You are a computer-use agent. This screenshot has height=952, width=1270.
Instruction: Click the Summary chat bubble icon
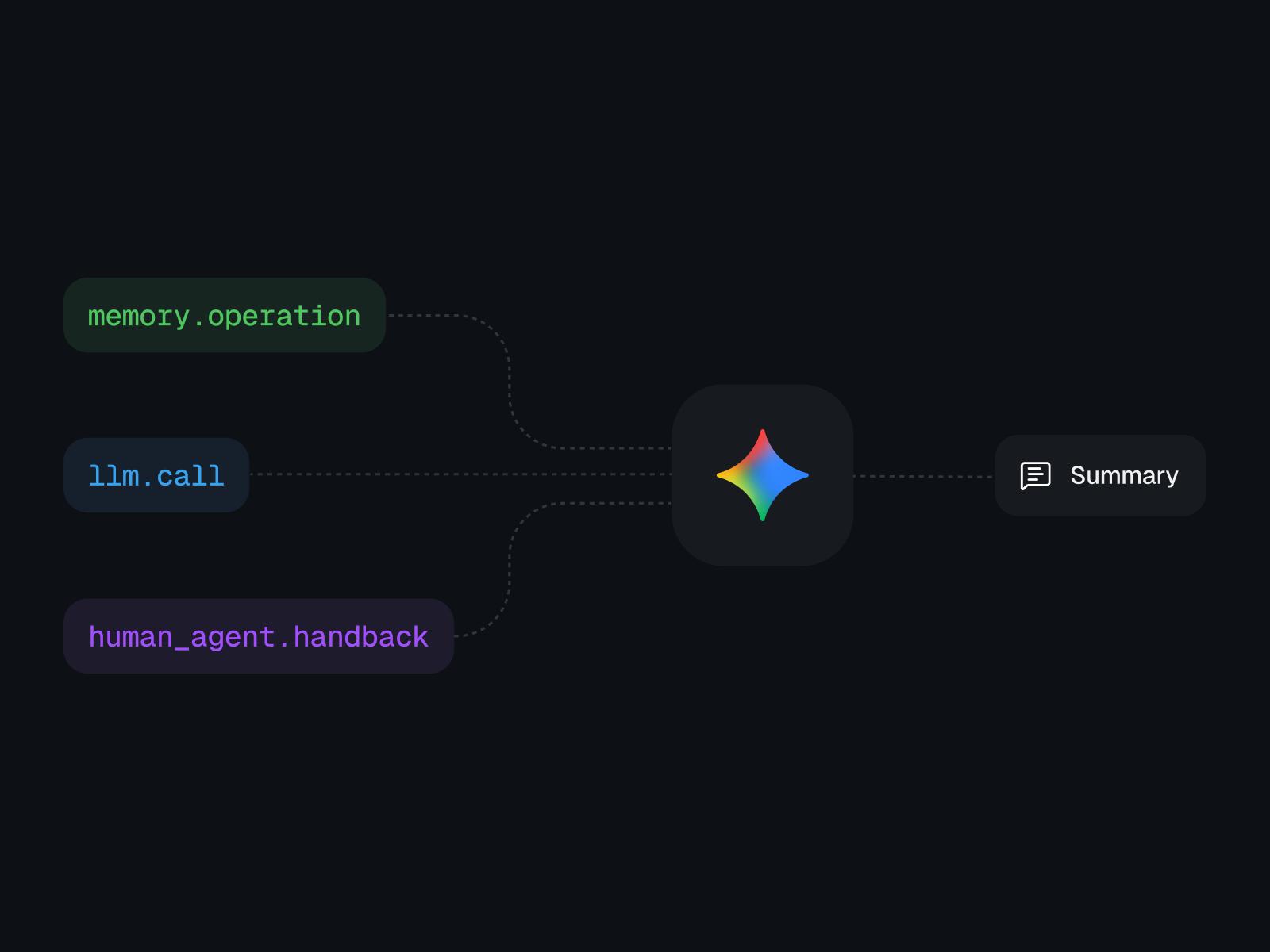pyautogui.click(x=1035, y=476)
